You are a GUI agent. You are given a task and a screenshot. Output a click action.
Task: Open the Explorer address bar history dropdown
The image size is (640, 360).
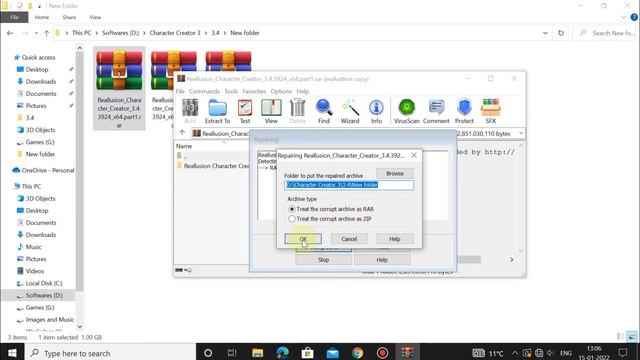(545, 33)
